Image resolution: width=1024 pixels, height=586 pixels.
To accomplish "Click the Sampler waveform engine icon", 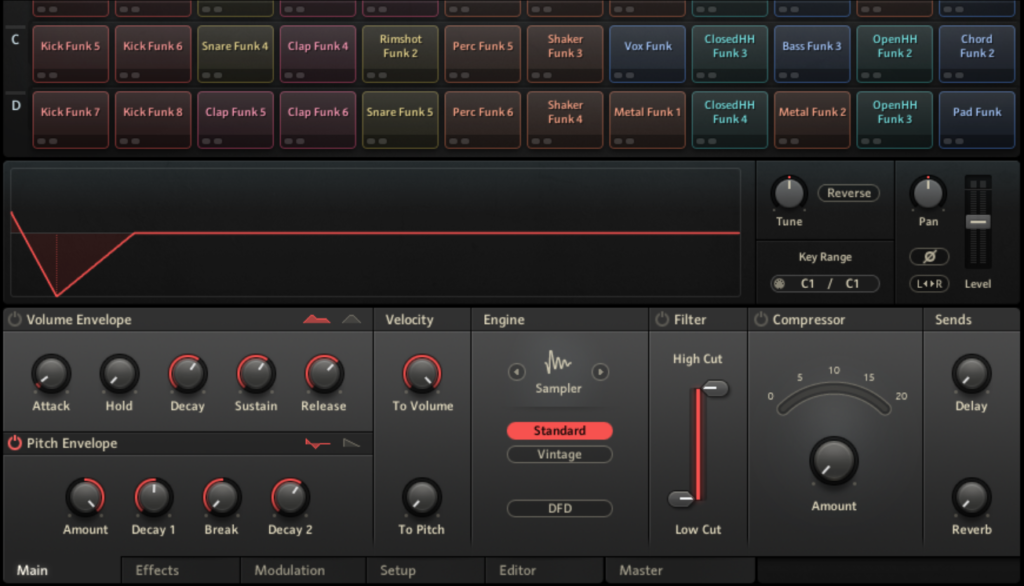I will [558, 362].
